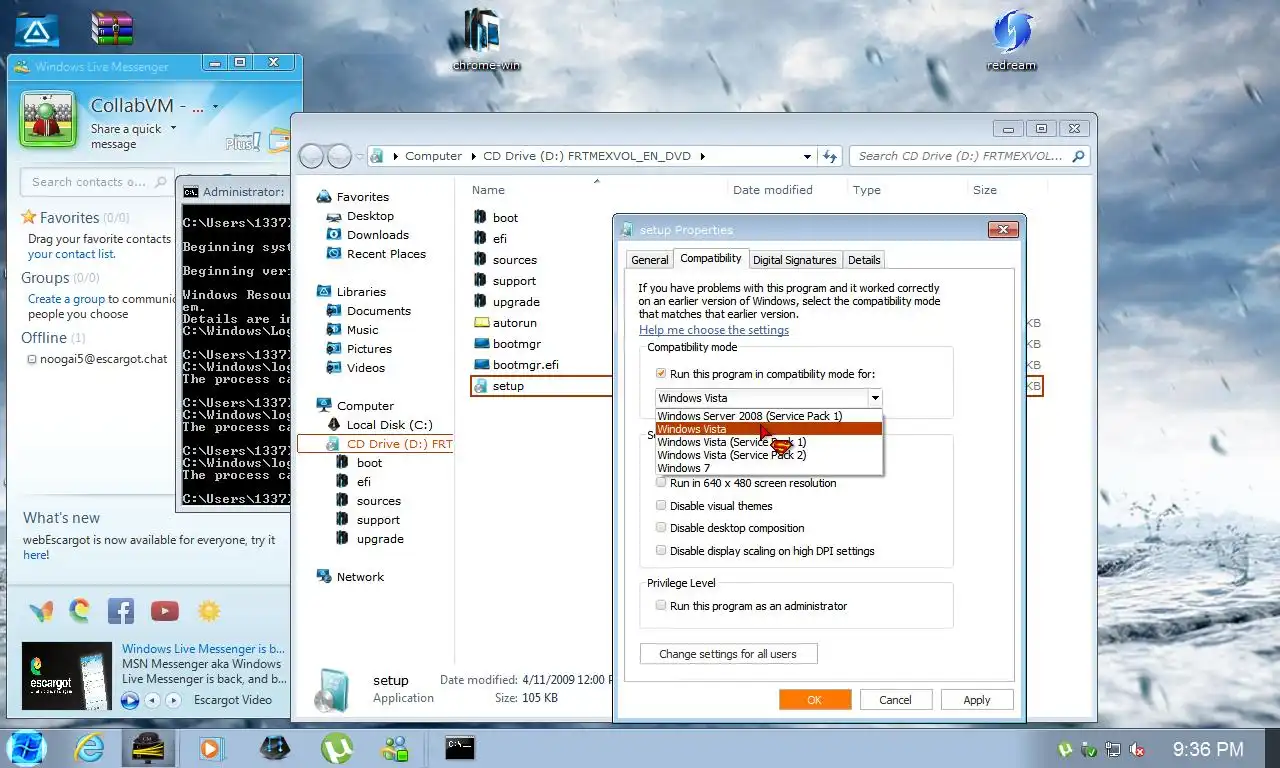Check 'Disable display scaling on high DPI'
Image resolution: width=1280 pixels, height=768 pixels.
(x=661, y=551)
